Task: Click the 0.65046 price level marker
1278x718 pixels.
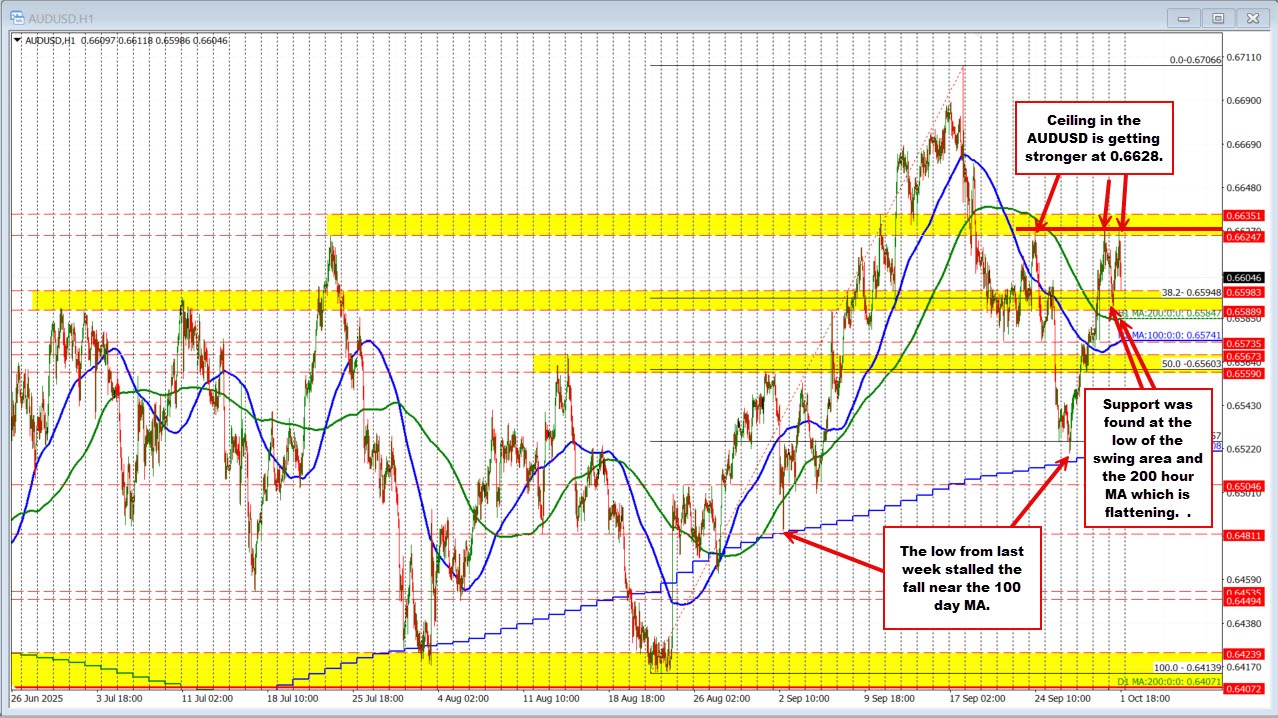Action: coord(1243,485)
